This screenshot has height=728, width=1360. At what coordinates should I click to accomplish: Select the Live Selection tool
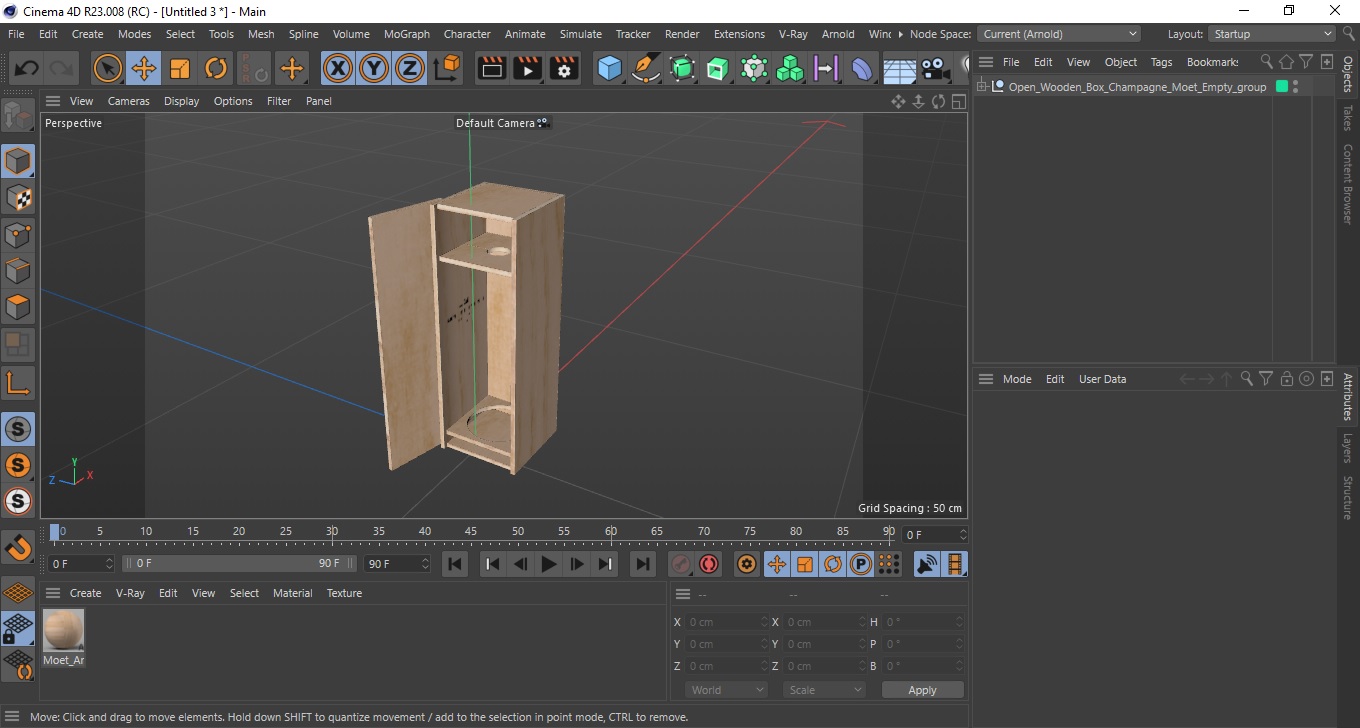108,69
